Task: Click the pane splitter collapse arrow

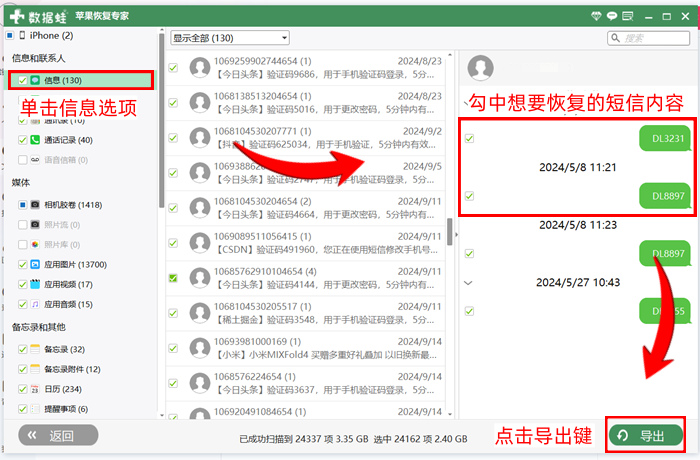Action: coord(456,234)
